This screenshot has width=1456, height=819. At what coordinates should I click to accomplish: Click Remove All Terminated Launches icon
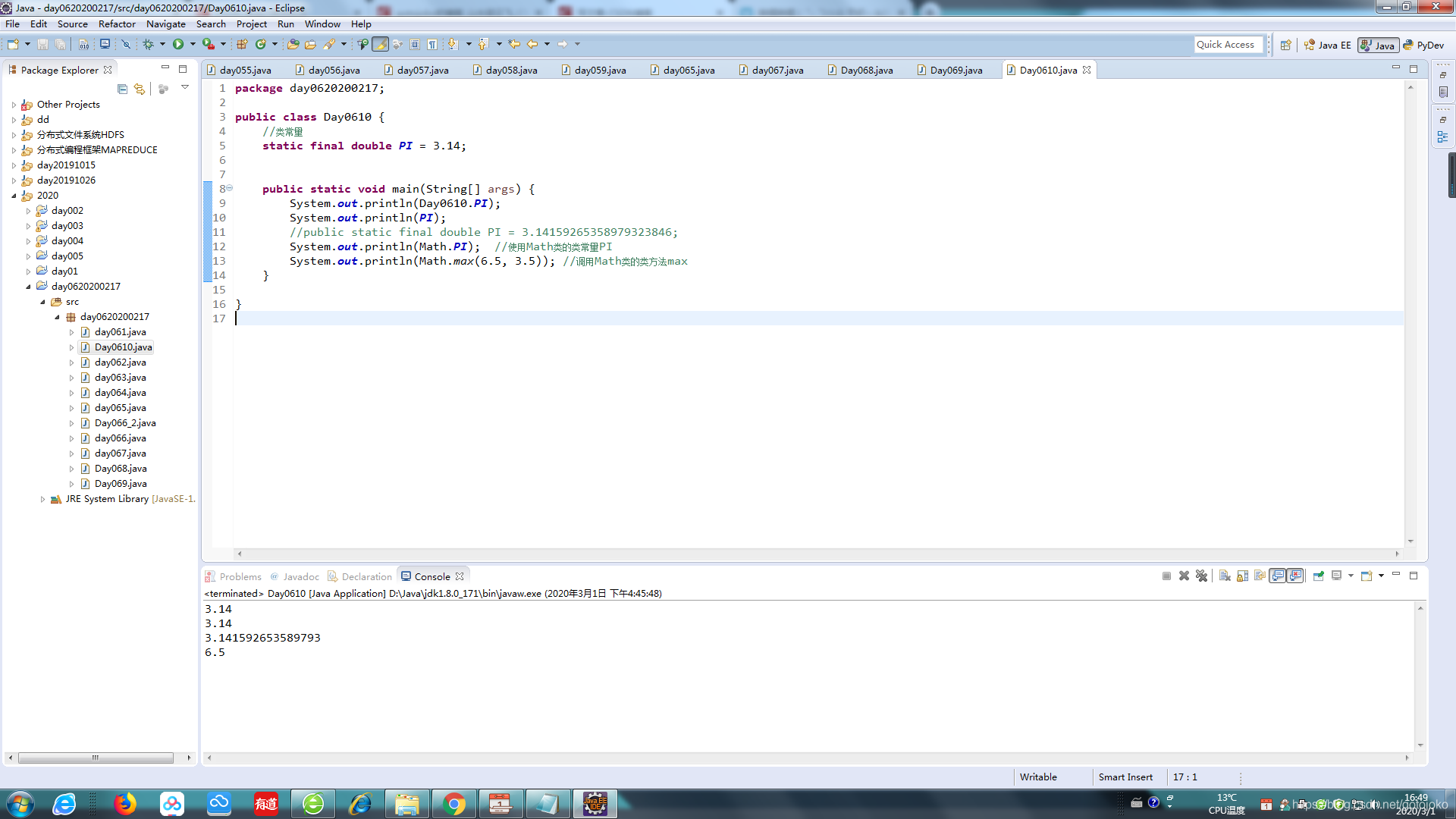pyautogui.click(x=1201, y=576)
